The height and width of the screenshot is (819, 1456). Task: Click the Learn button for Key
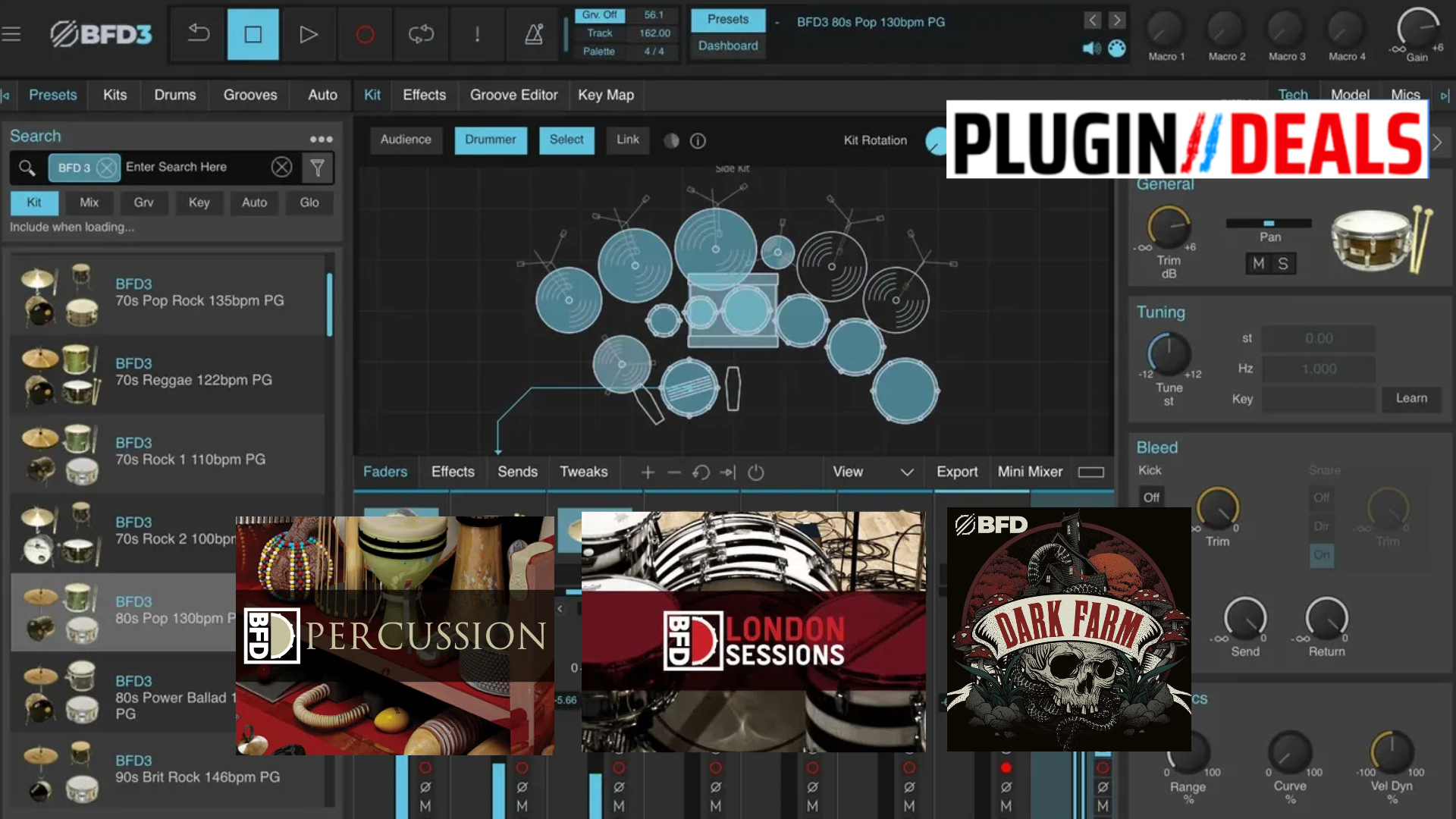pos(1411,398)
